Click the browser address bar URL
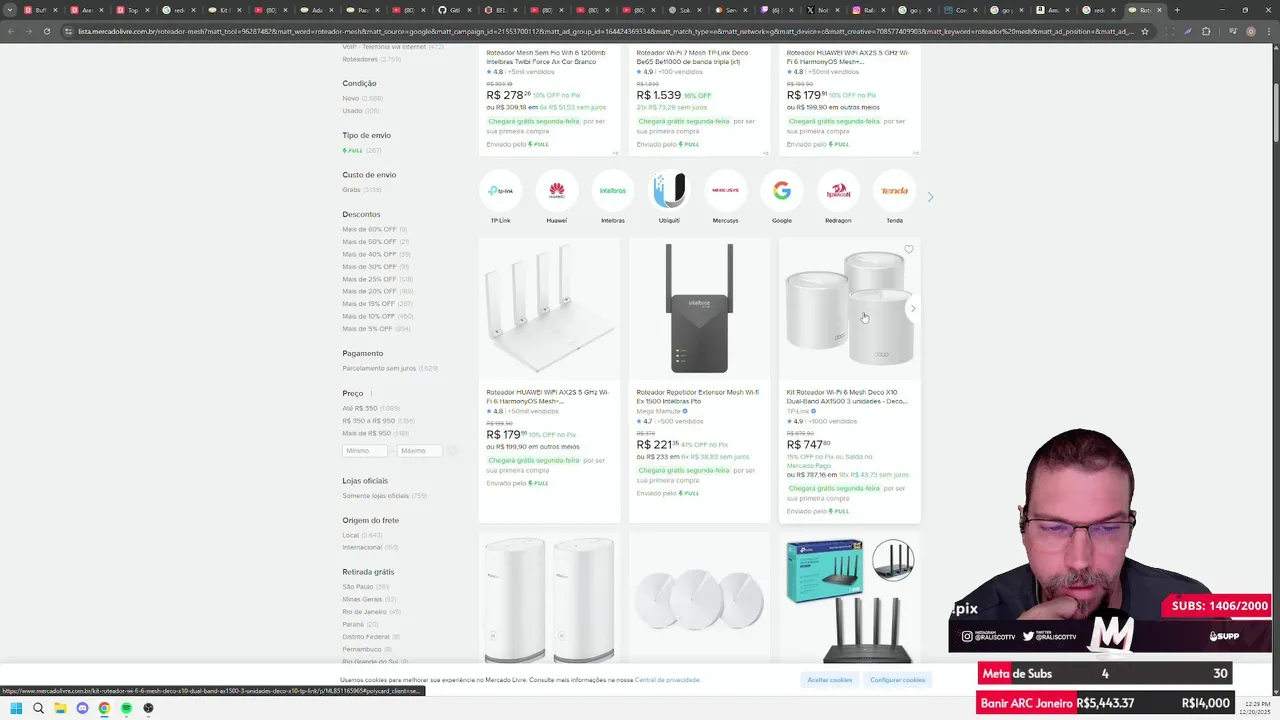This screenshot has width=1280, height=720. pos(605,31)
